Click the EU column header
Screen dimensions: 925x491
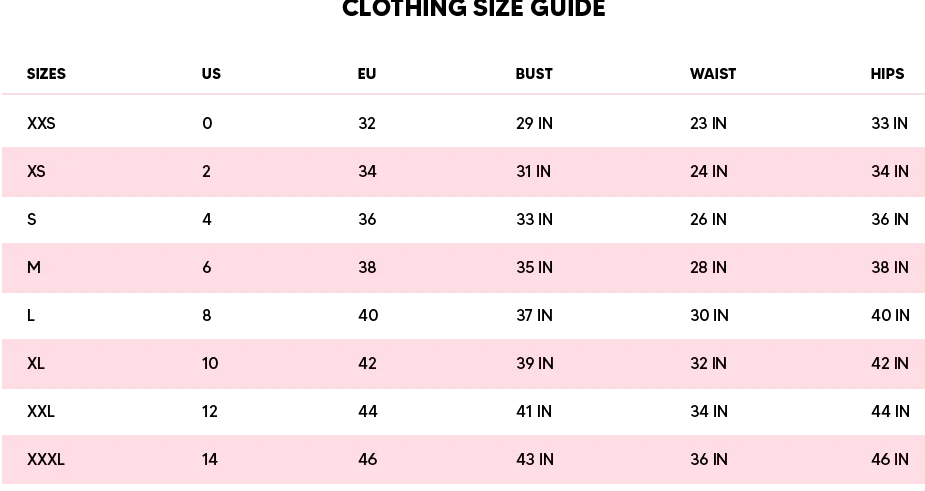click(367, 74)
